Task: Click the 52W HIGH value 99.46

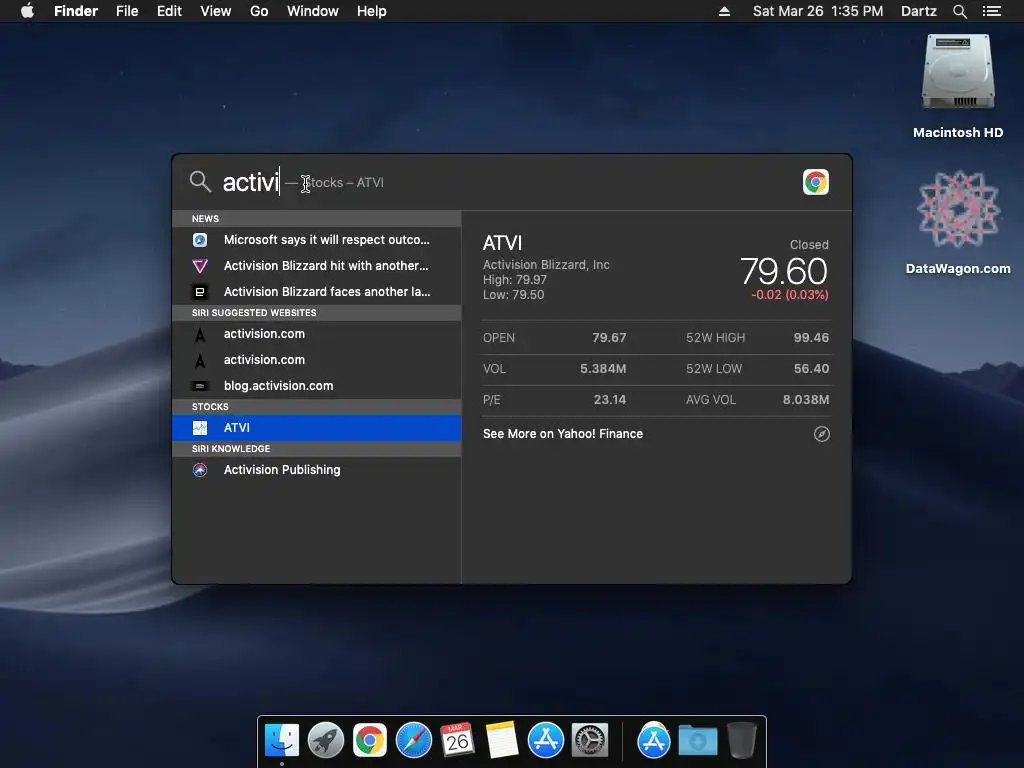Action: [x=811, y=338]
